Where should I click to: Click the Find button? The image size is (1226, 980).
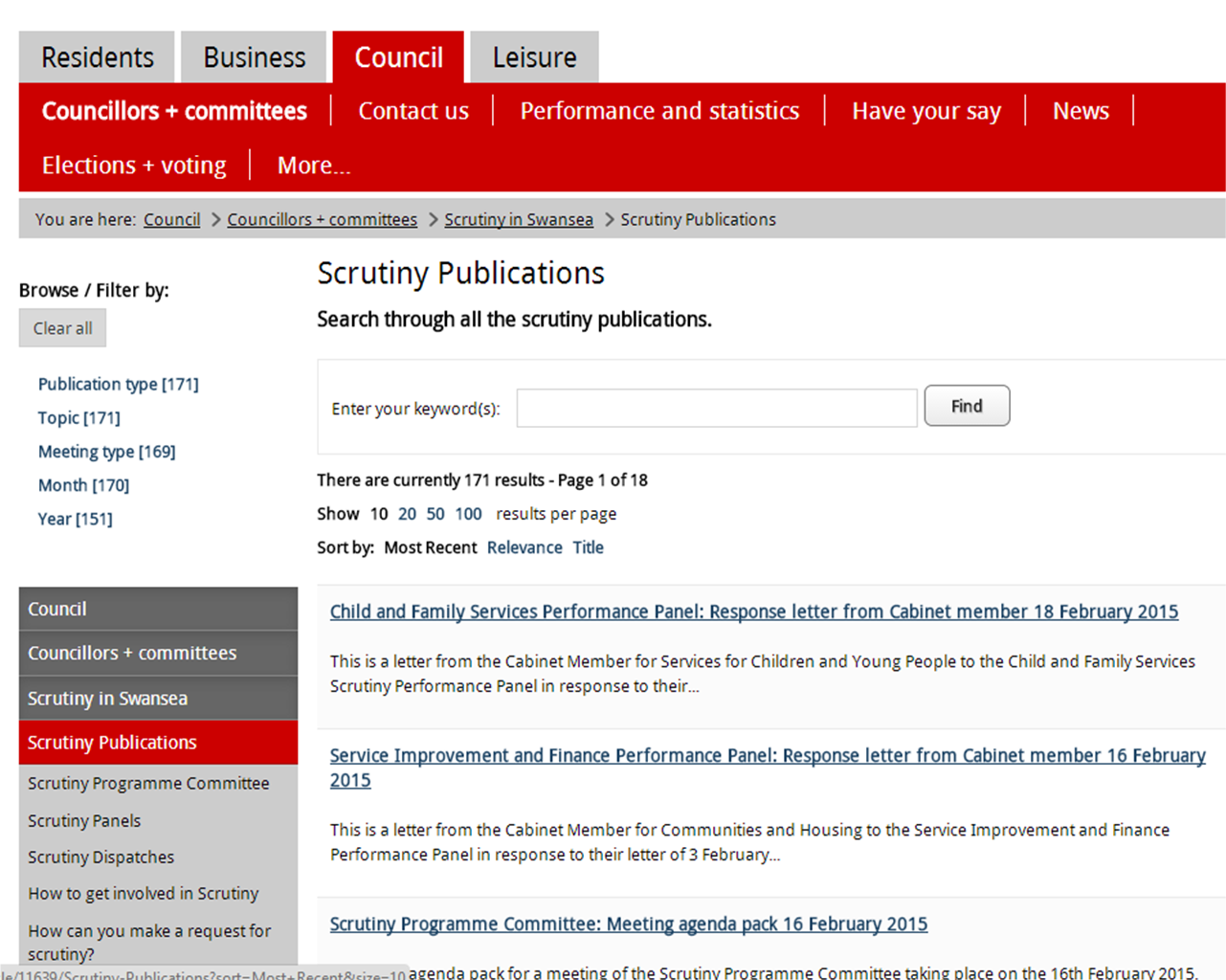967,406
